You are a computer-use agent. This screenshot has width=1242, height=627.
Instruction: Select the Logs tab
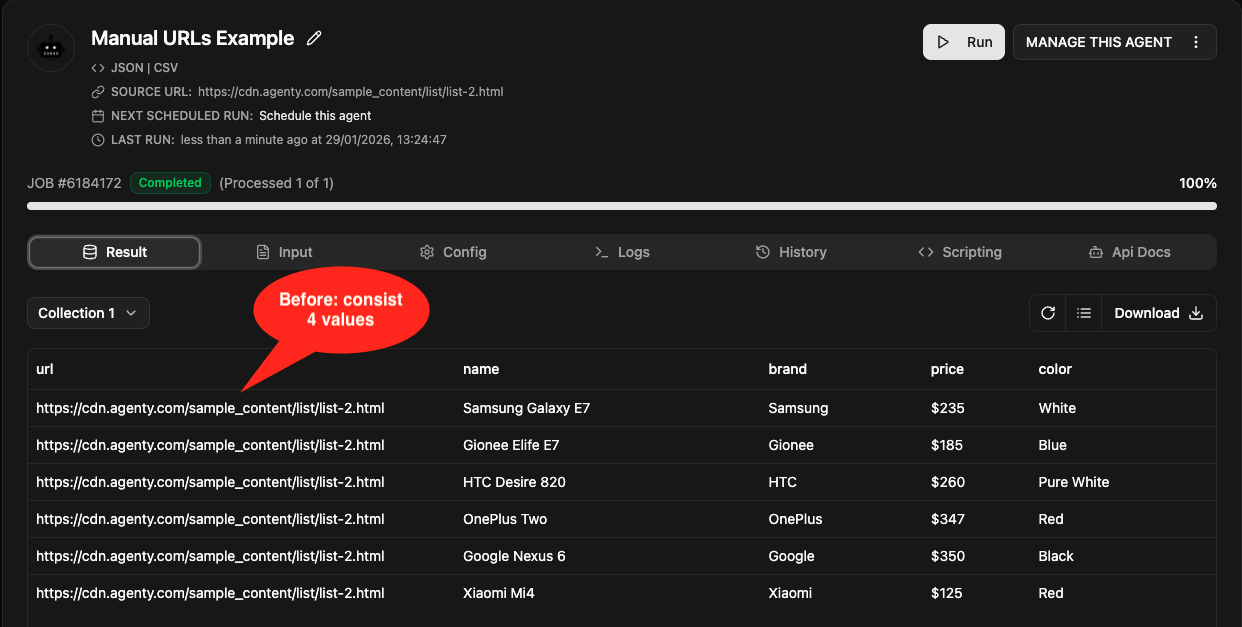pyautogui.click(x=622, y=252)
